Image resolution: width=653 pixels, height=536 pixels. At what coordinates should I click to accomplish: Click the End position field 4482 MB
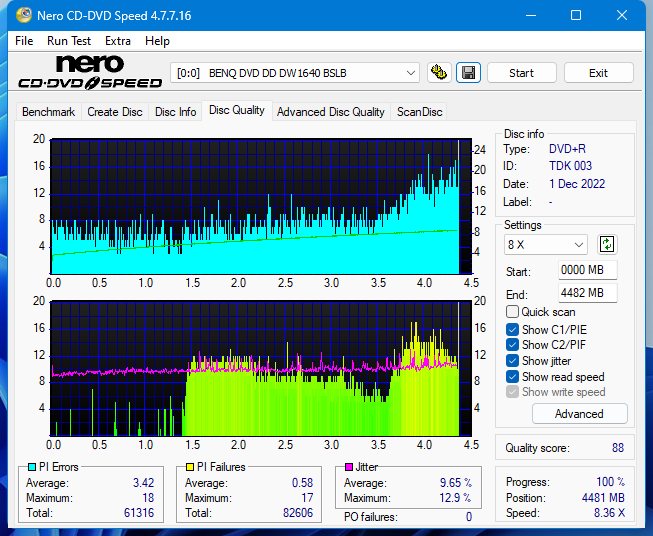(587, 293)
